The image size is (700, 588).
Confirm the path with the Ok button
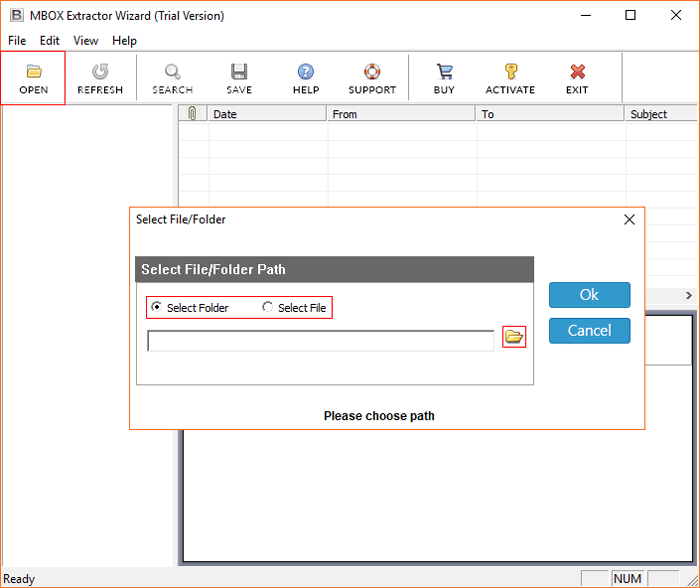pyautogui.click(x=589, y=295)
